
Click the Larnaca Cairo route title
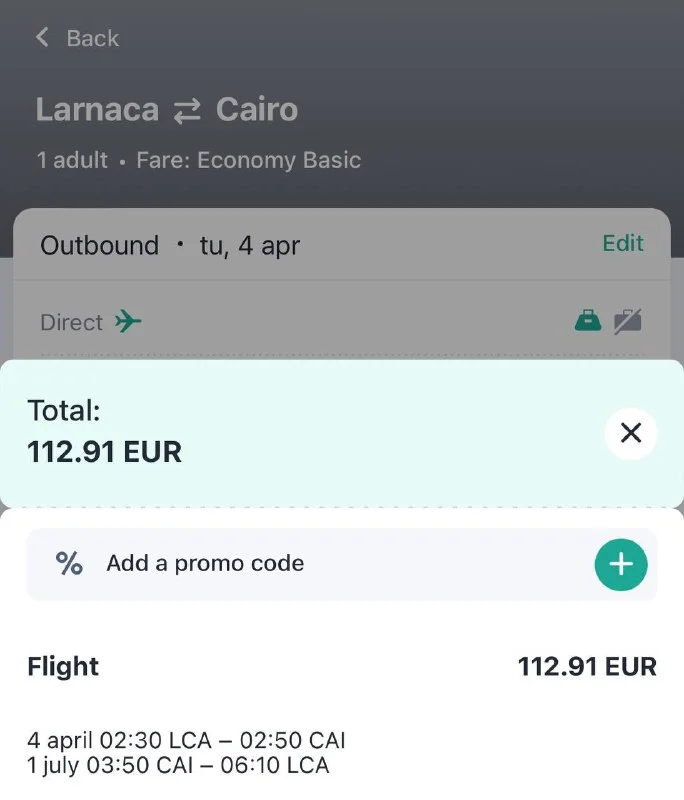(166, 110)
